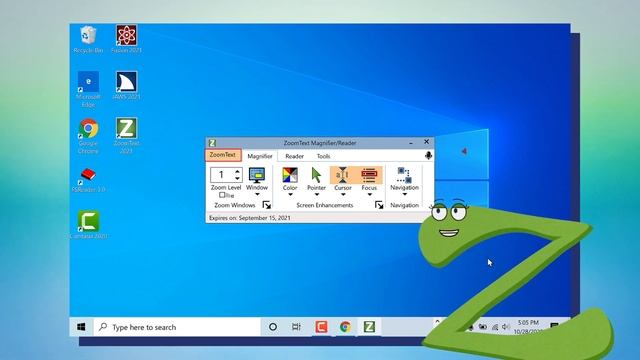Switch to the Magnifier tab
The width and height of the screenshot is (640, 360).
tap(260, 156)
